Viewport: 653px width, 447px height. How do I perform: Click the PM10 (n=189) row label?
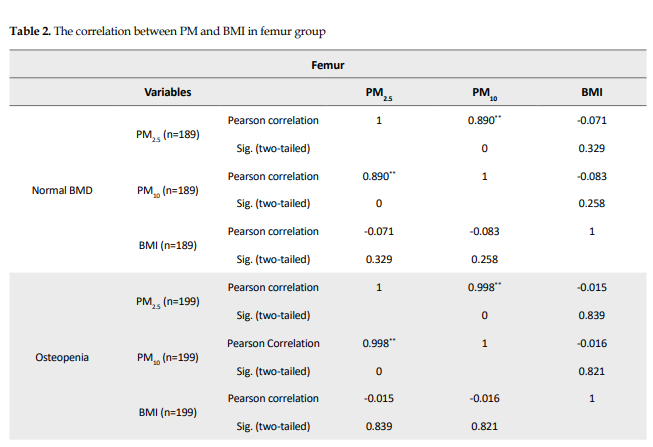(167, 190)
